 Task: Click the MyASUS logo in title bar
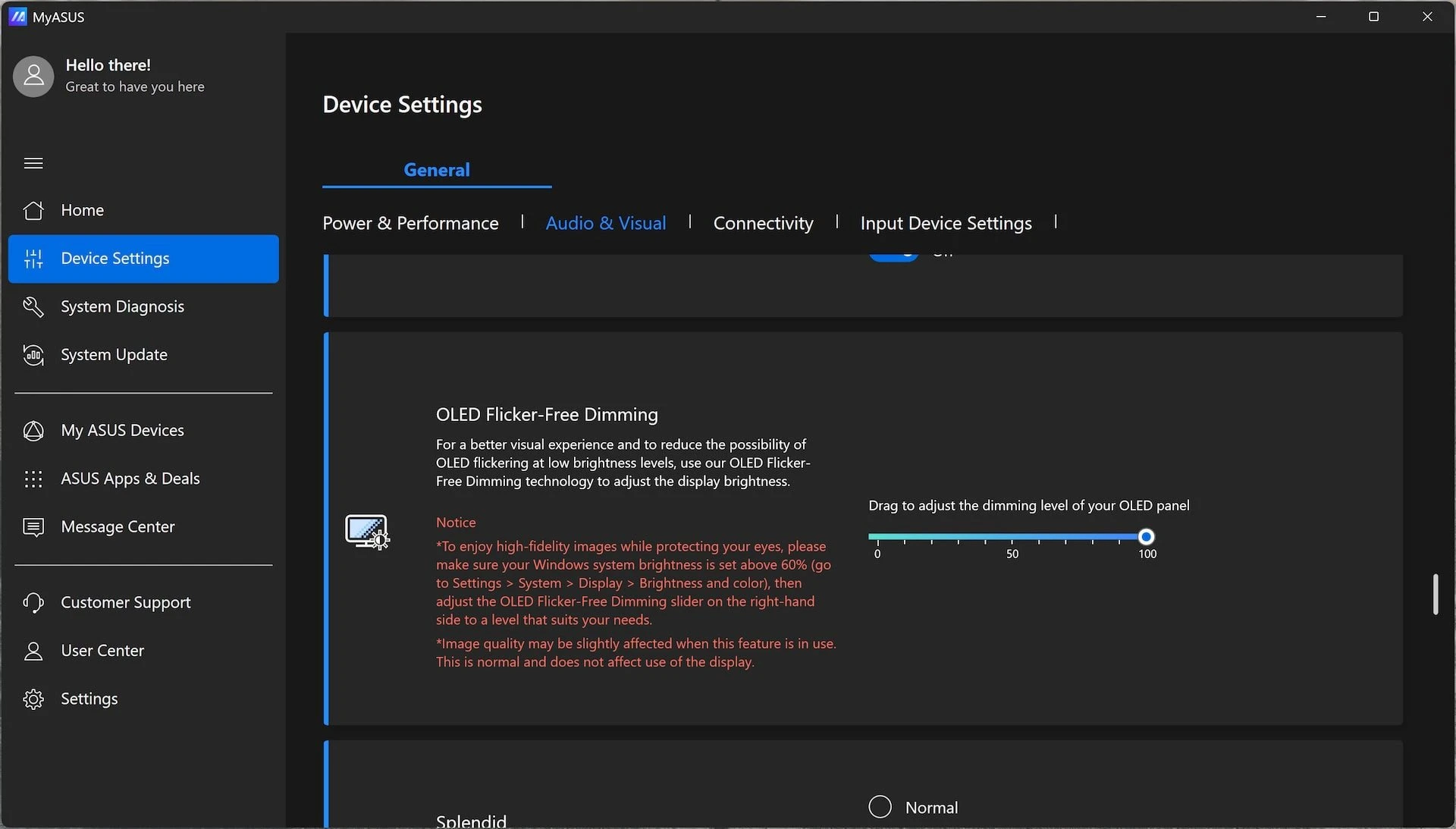pos(17,17)
